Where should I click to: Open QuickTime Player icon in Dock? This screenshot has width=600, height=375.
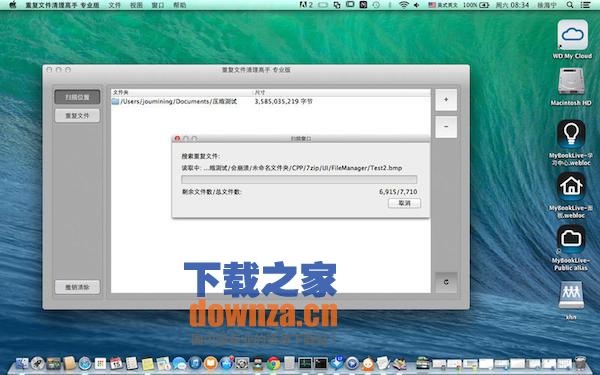pos(352,363)
